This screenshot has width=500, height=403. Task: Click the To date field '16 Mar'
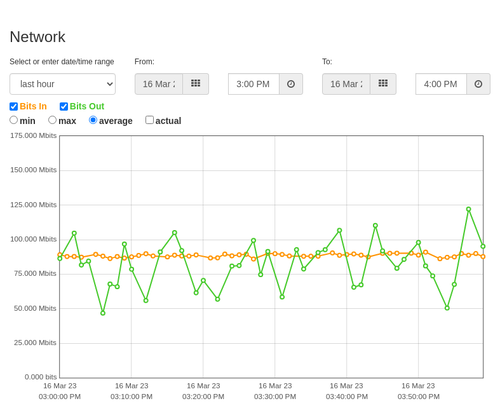(346, 84)
